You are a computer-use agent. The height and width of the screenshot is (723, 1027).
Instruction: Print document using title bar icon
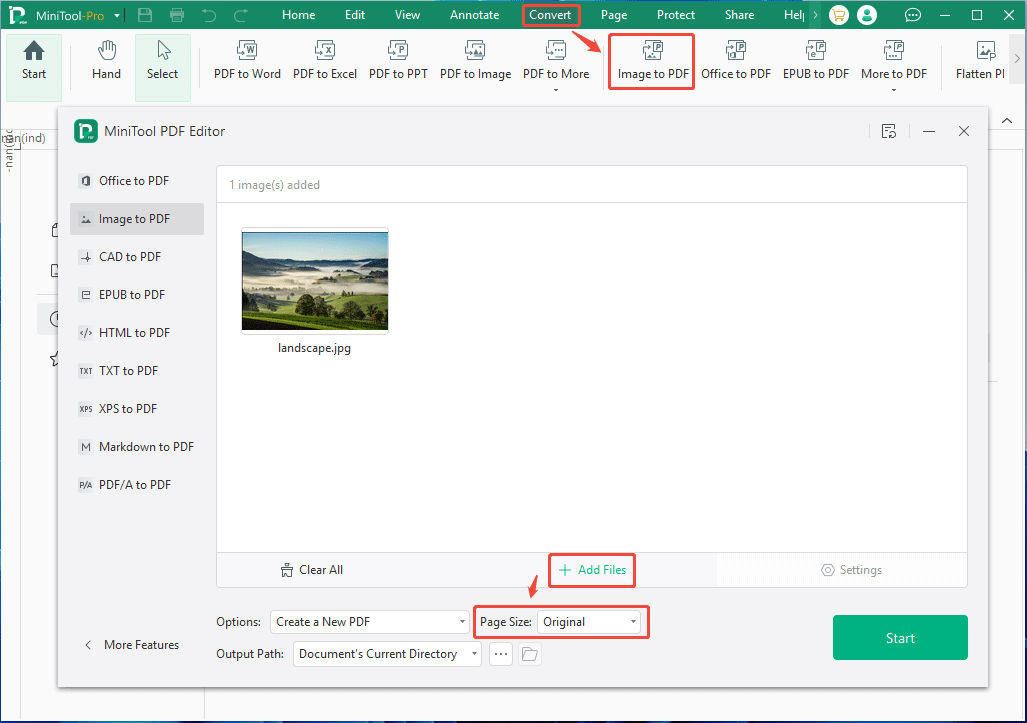177,15
